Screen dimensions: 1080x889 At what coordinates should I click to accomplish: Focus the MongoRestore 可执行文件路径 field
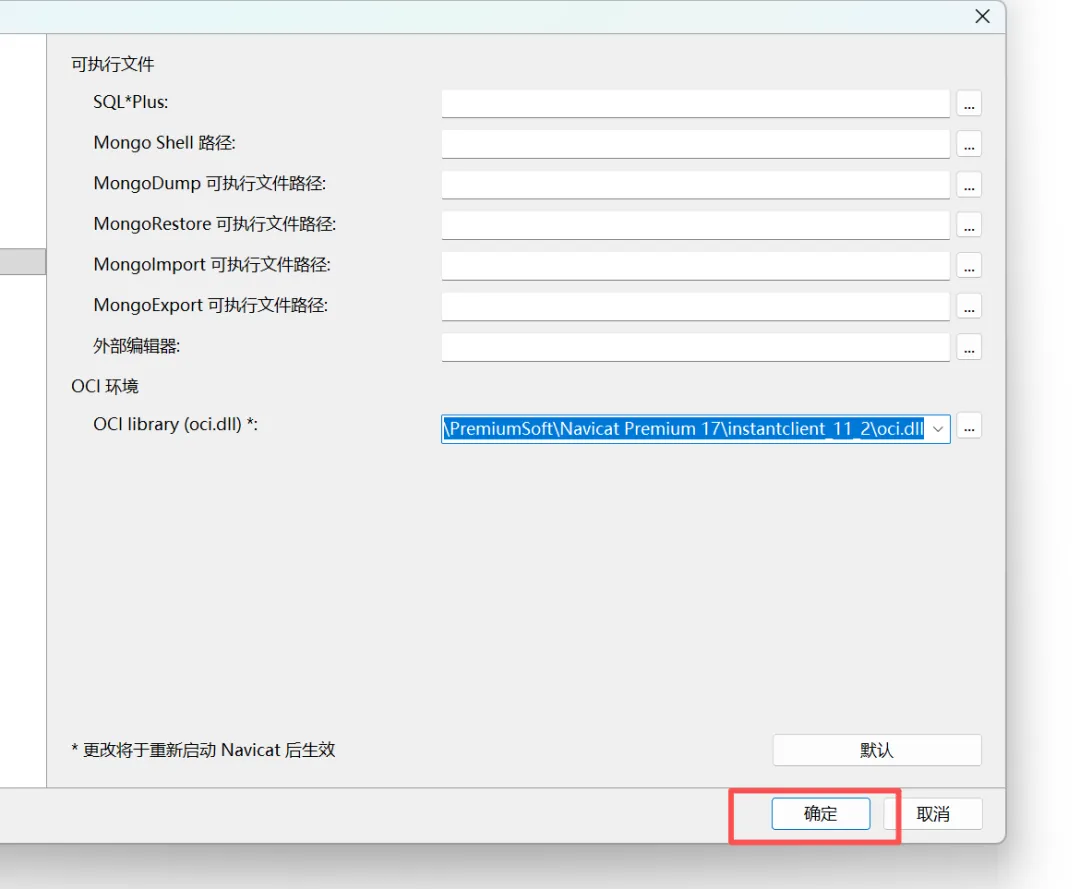(696, 225)
